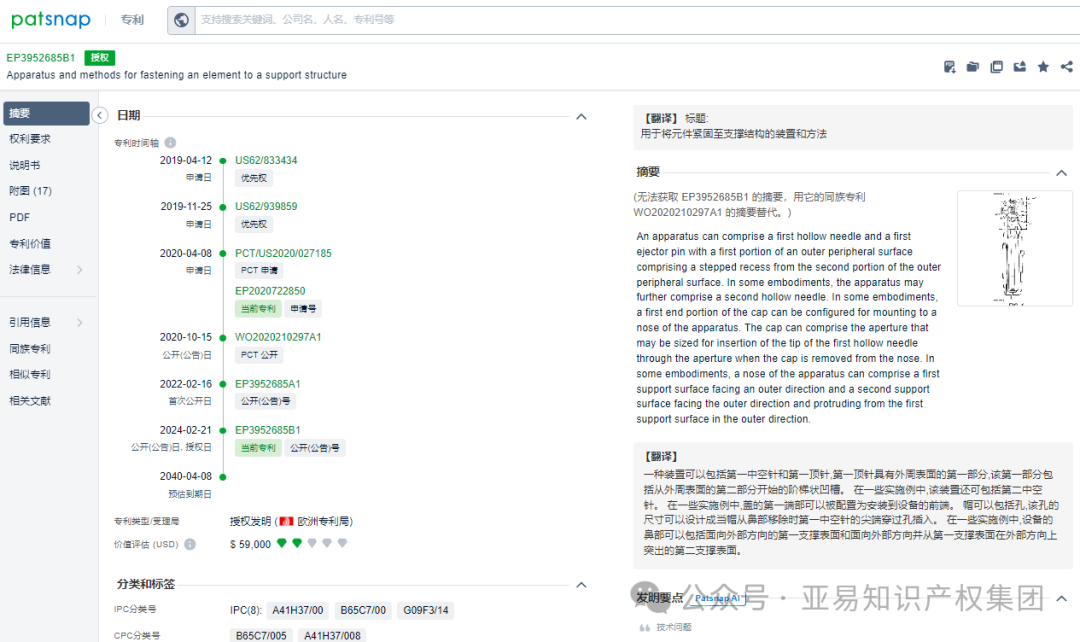Image resolution: width=1080 pixels, height=642 pixels.
Task: Click the globe icon beside the search bar
Action: [181, 19]
